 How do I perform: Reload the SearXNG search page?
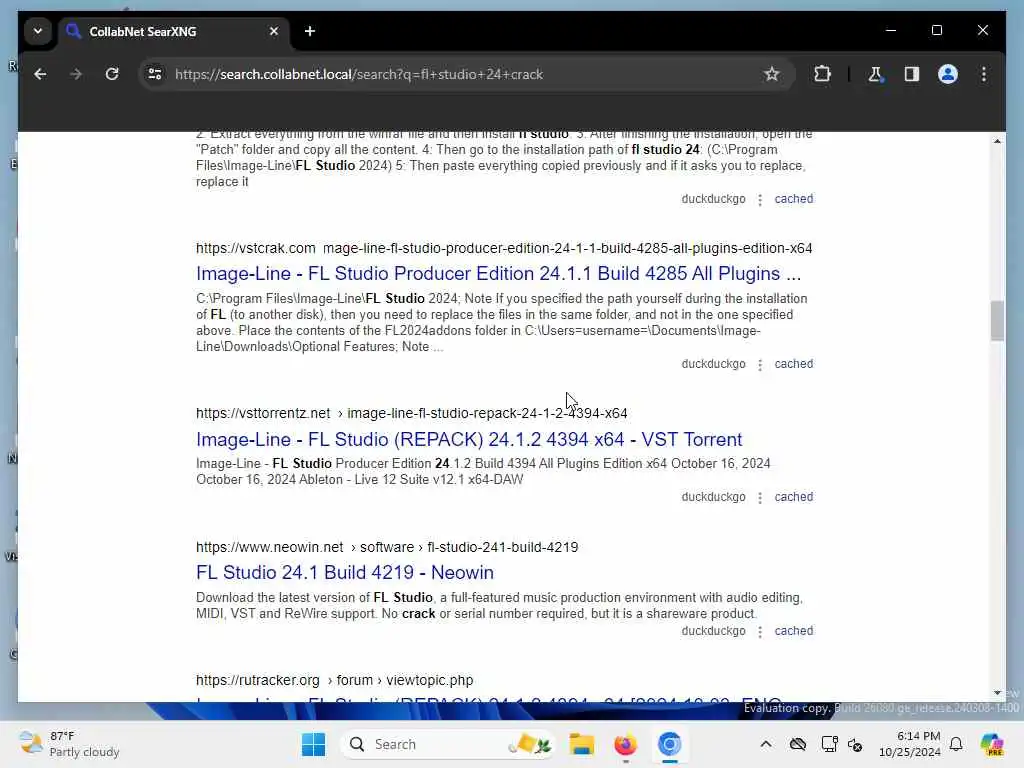(x=112, y=74)
